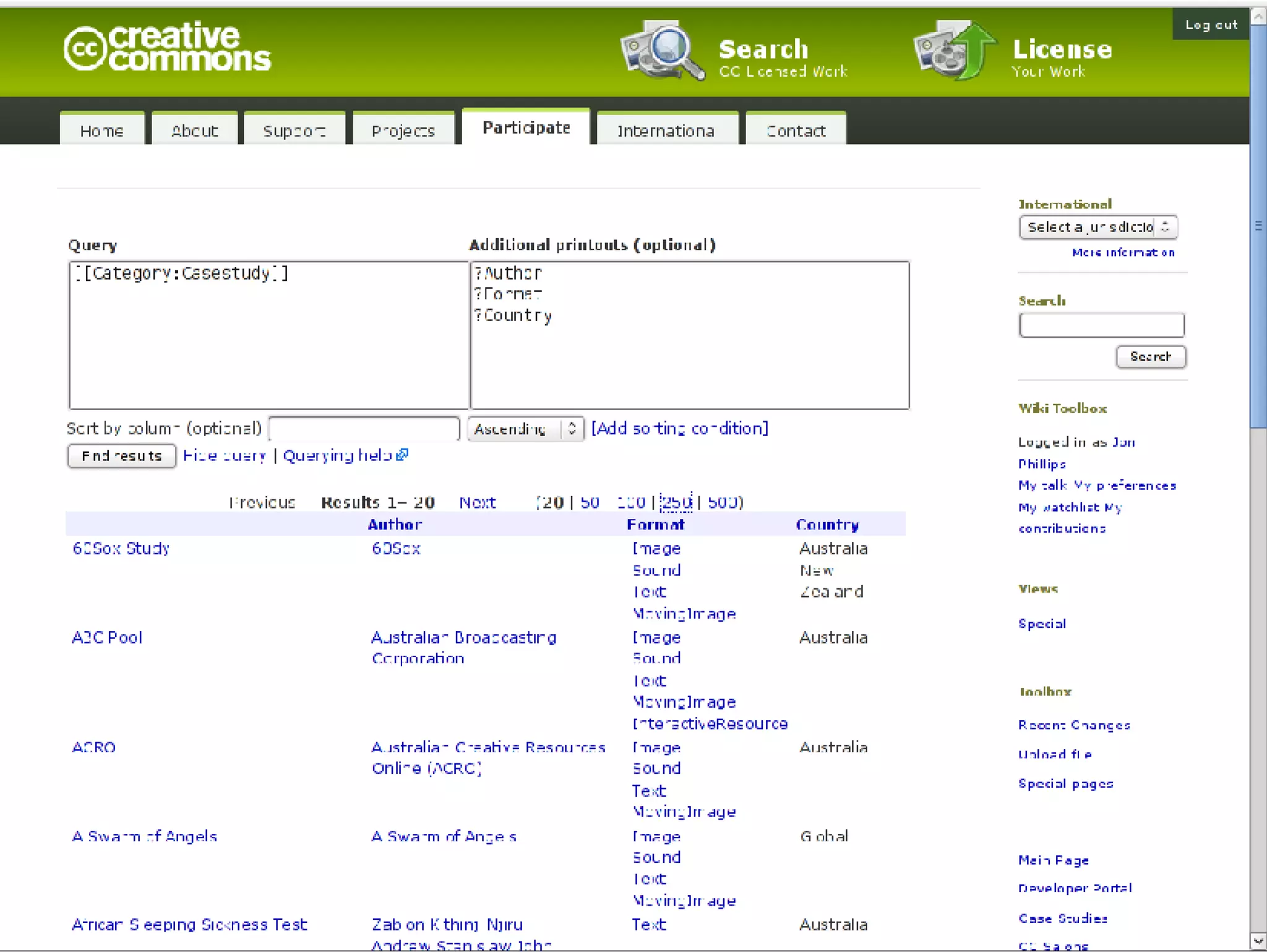Click the Log out link
This screenshot has width=1267, height=952.
[1211, 25]
